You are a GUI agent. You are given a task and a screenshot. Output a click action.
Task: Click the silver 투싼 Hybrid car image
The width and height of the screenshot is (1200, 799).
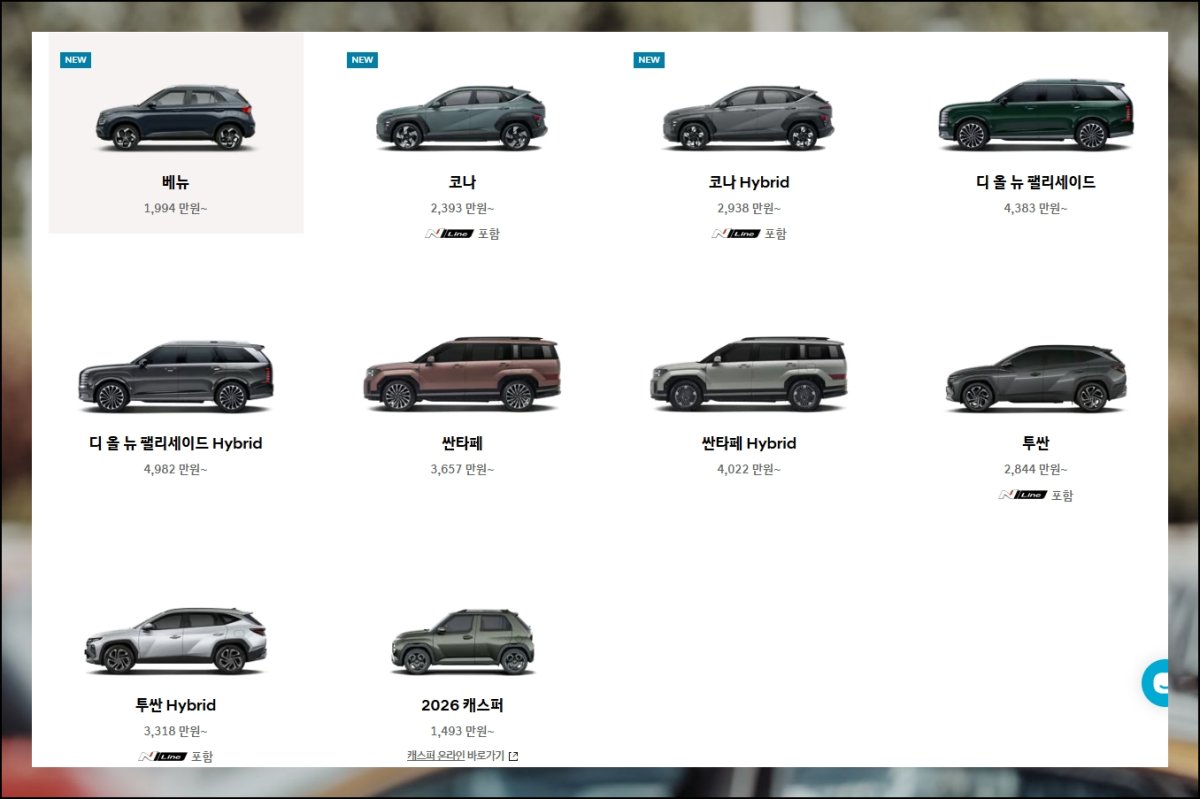pos(176,640)
